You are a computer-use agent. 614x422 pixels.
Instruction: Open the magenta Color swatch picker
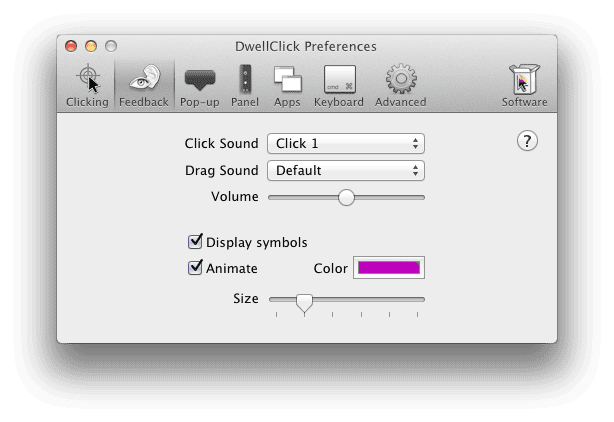click(389, 268)
